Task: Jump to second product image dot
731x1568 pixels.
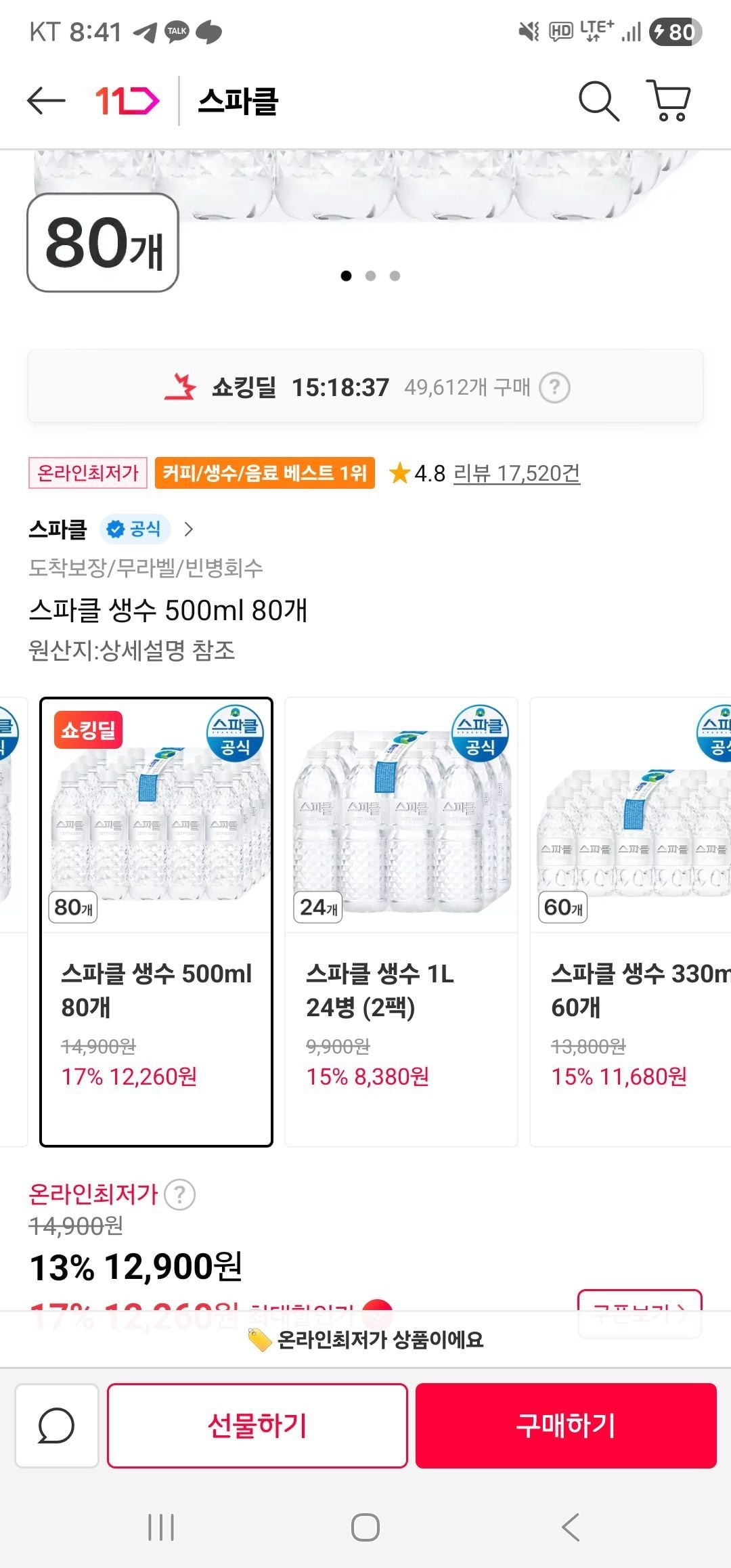Action: click(370, 276)
